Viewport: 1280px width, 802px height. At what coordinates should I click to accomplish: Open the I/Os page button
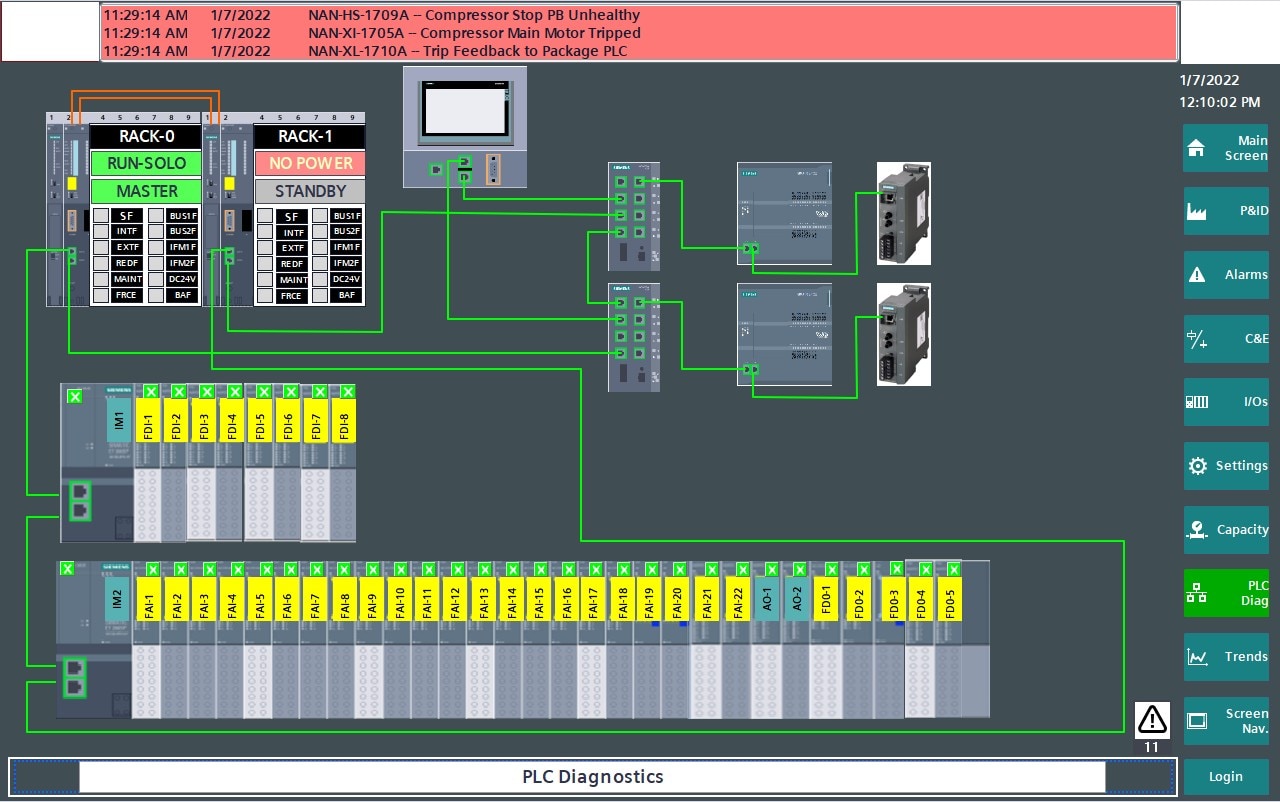point(1226,402)
